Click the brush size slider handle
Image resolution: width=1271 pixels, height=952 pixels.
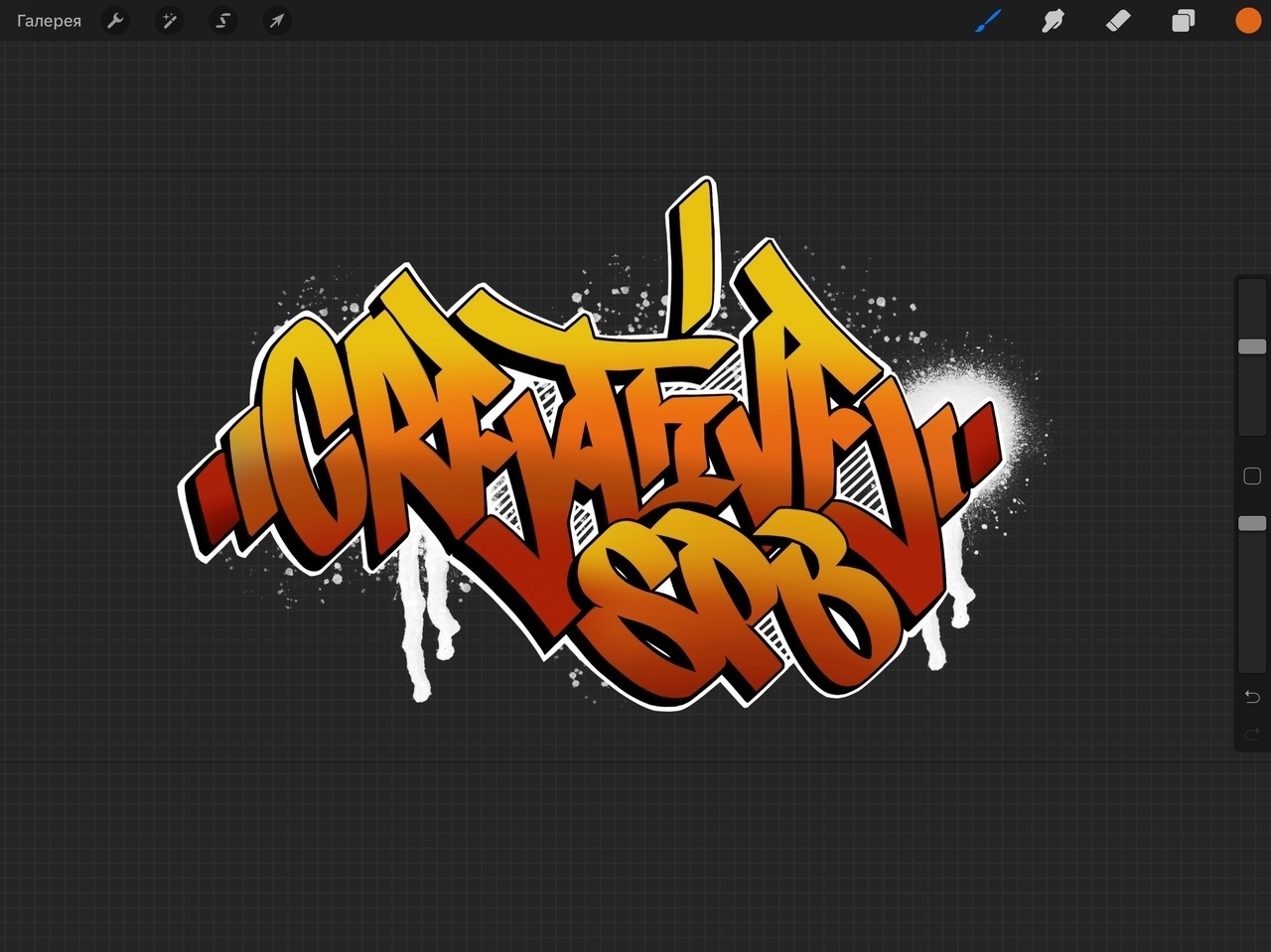(x=1252, y=346)
